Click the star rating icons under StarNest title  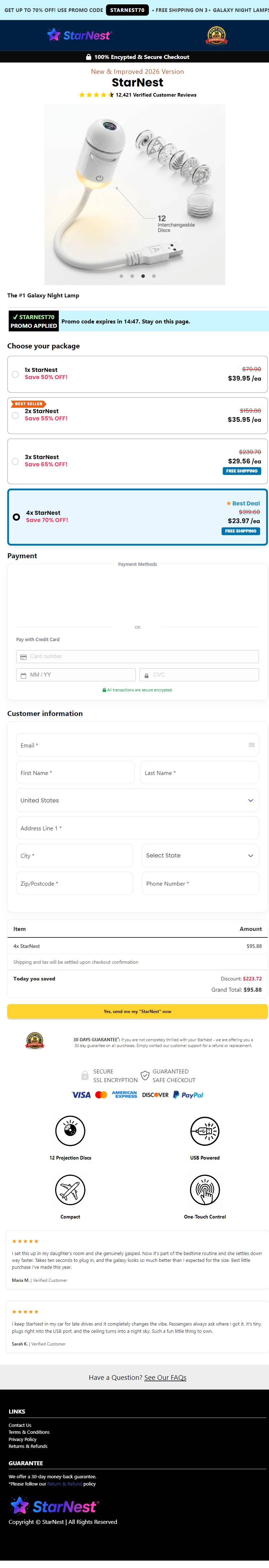96,95
